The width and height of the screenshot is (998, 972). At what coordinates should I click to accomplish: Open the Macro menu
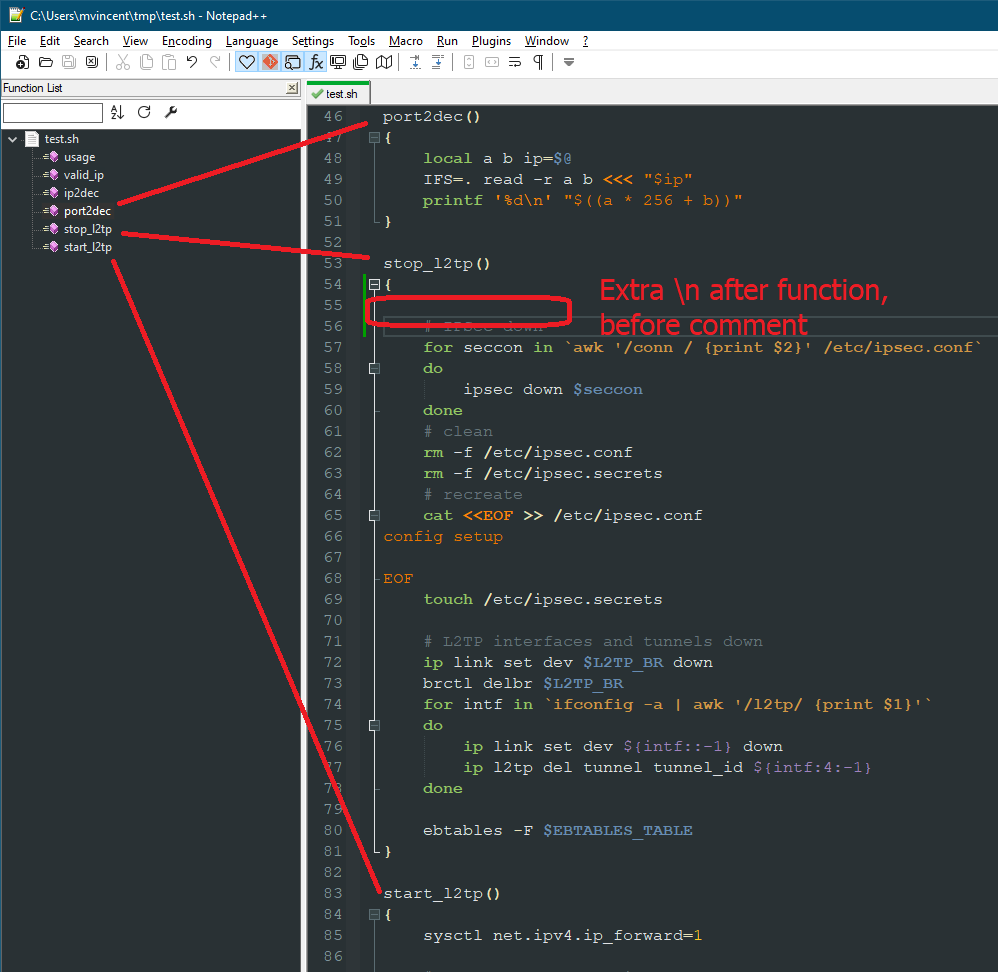click(x=405, y=41)
